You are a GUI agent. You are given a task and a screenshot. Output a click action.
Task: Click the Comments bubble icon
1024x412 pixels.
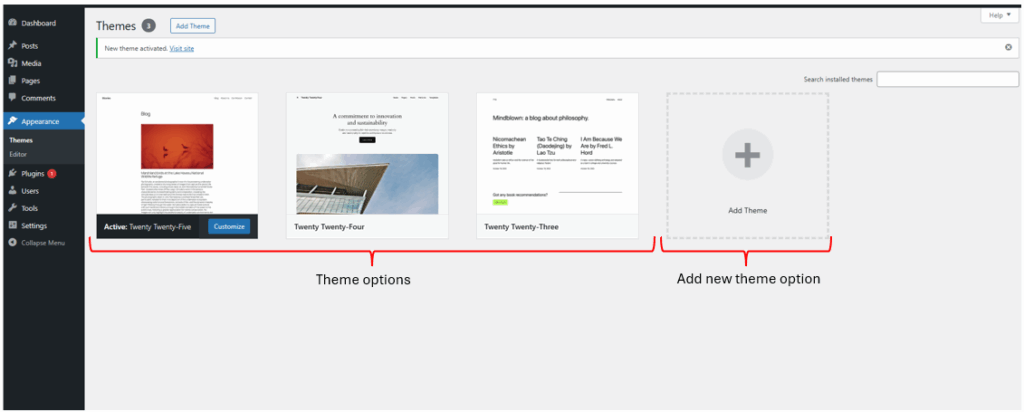click(12, 98)
